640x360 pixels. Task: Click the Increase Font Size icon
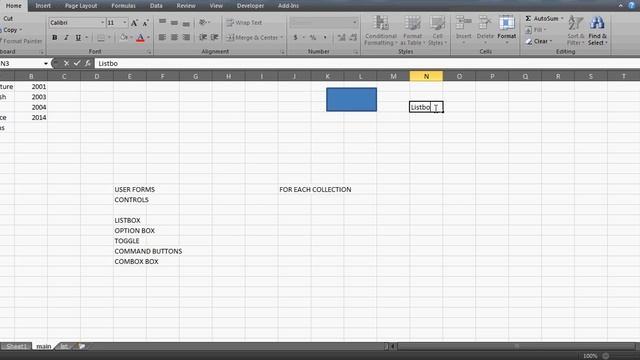pyautogui.click(x=134, y=23)
